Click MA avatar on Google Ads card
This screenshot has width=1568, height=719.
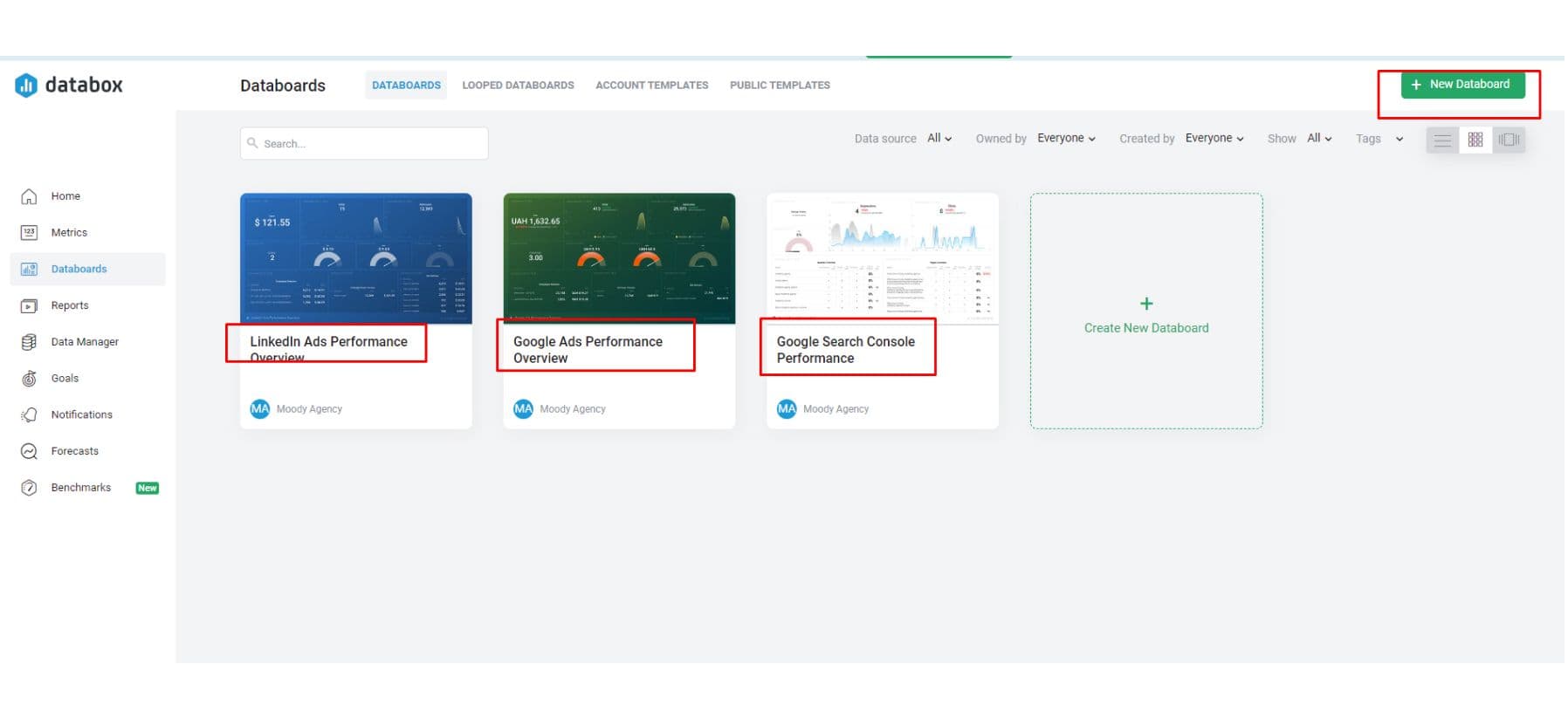[523, 409]
